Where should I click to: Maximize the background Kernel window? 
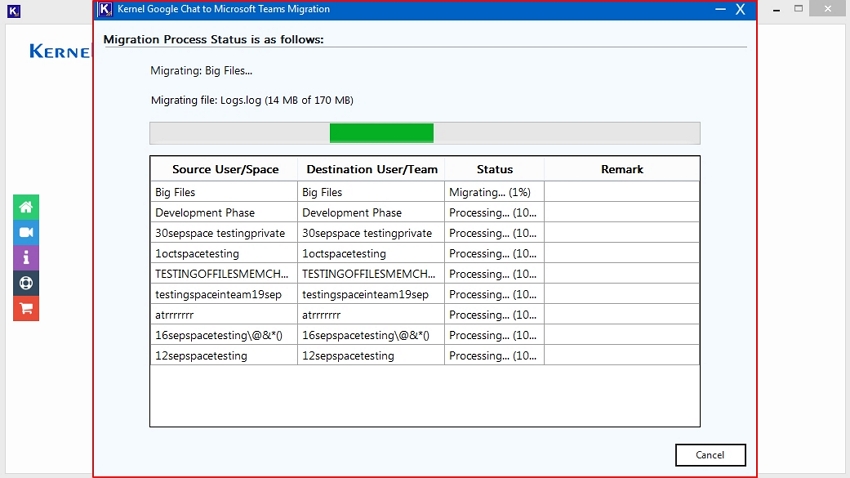[x=799, y=9]
